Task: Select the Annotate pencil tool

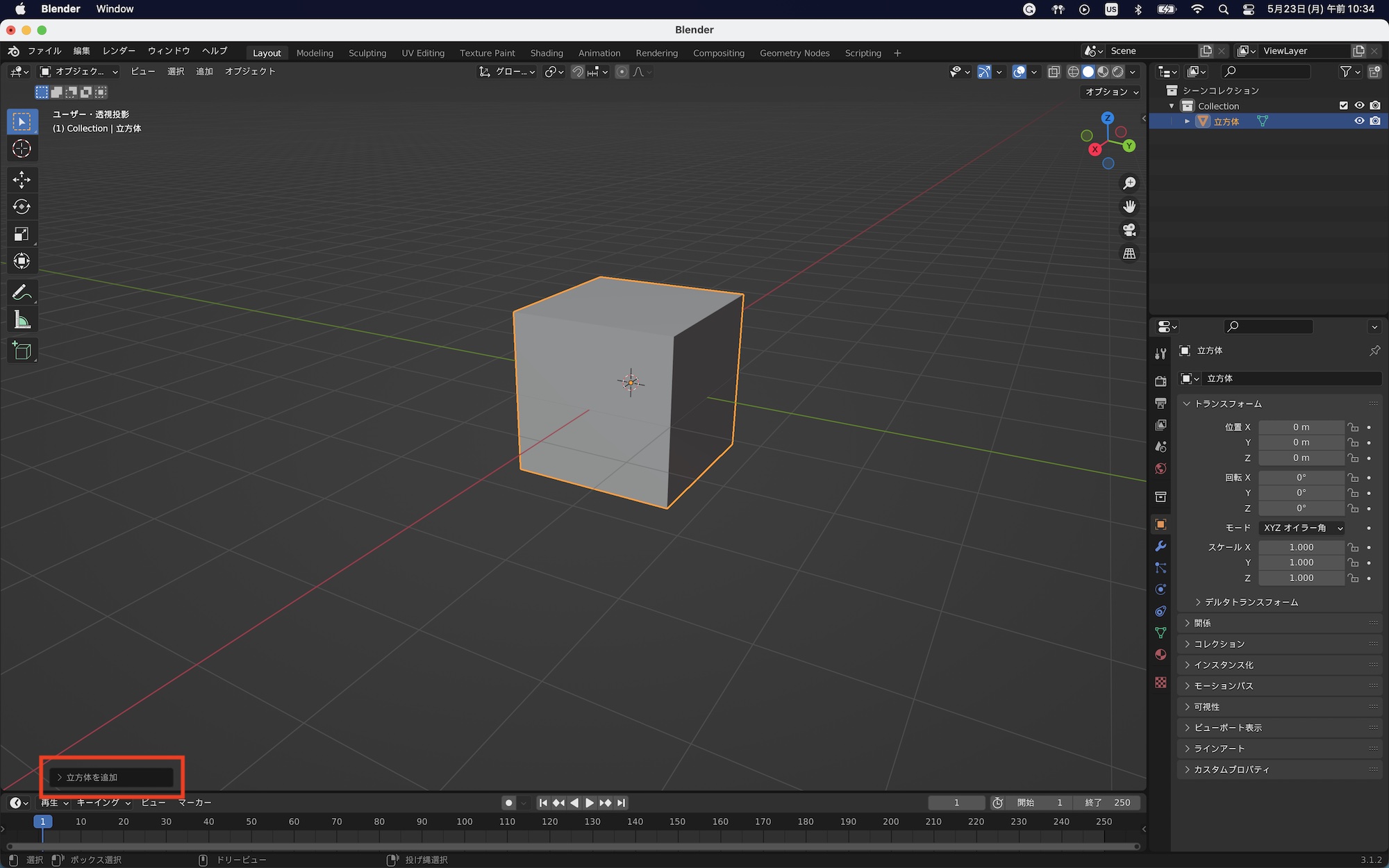Action: tap(22, 292)
